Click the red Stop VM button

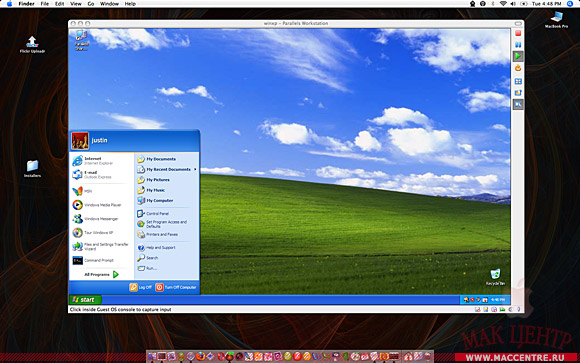point(518,33)
